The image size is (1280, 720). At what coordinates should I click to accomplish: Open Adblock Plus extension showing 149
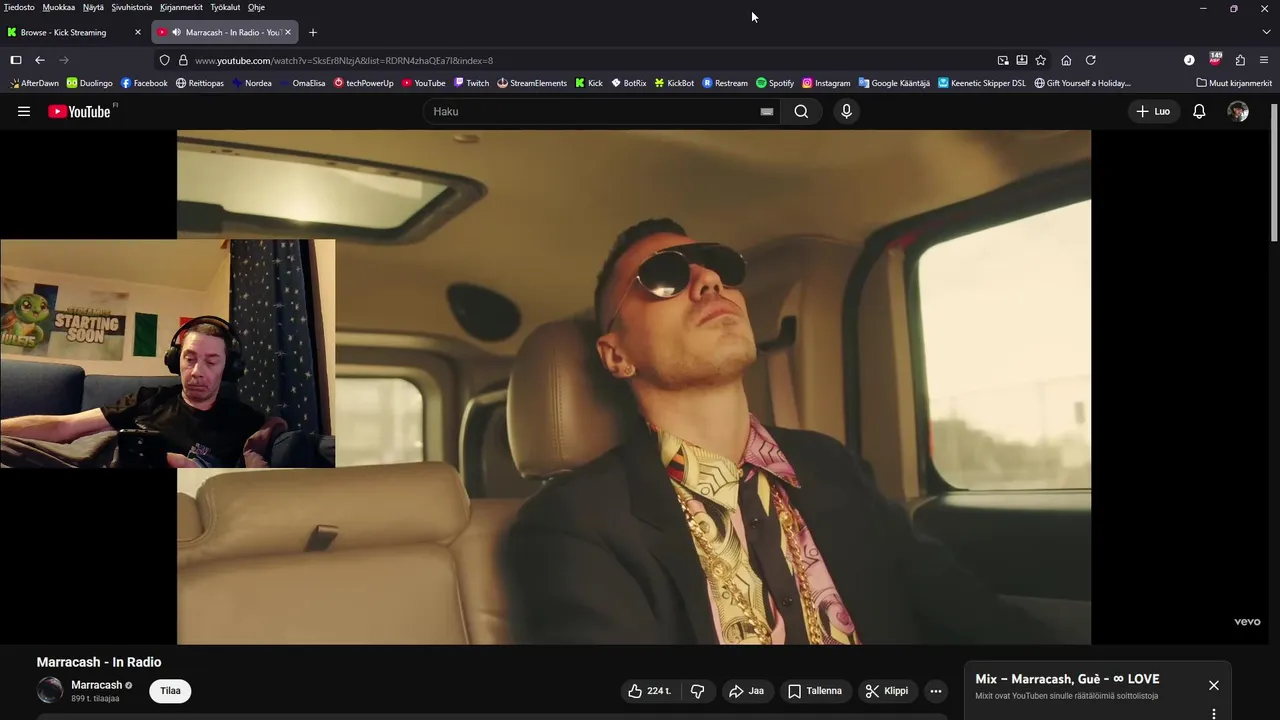coord(1215,59)
